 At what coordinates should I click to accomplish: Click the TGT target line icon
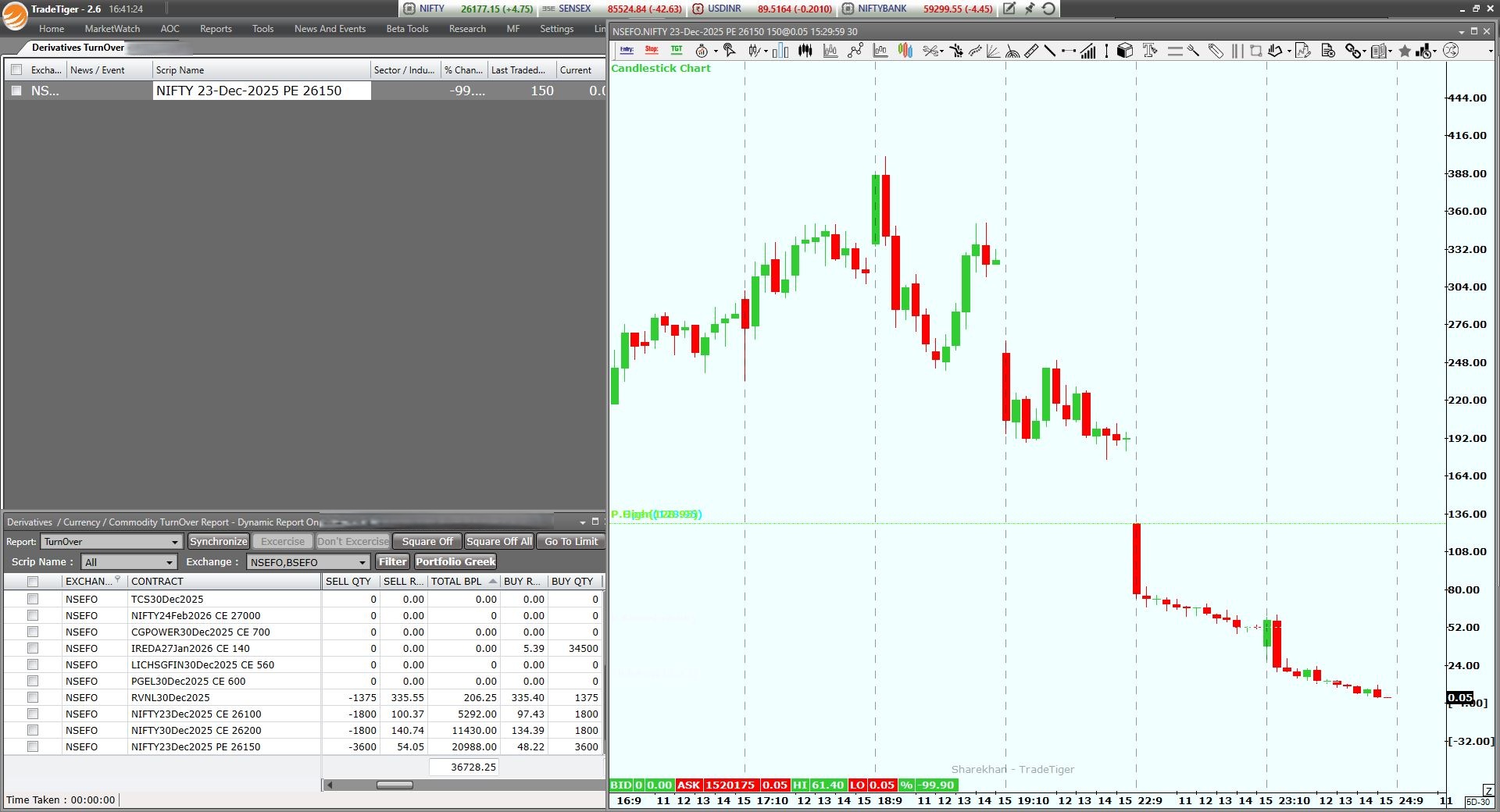coord(677,50)
